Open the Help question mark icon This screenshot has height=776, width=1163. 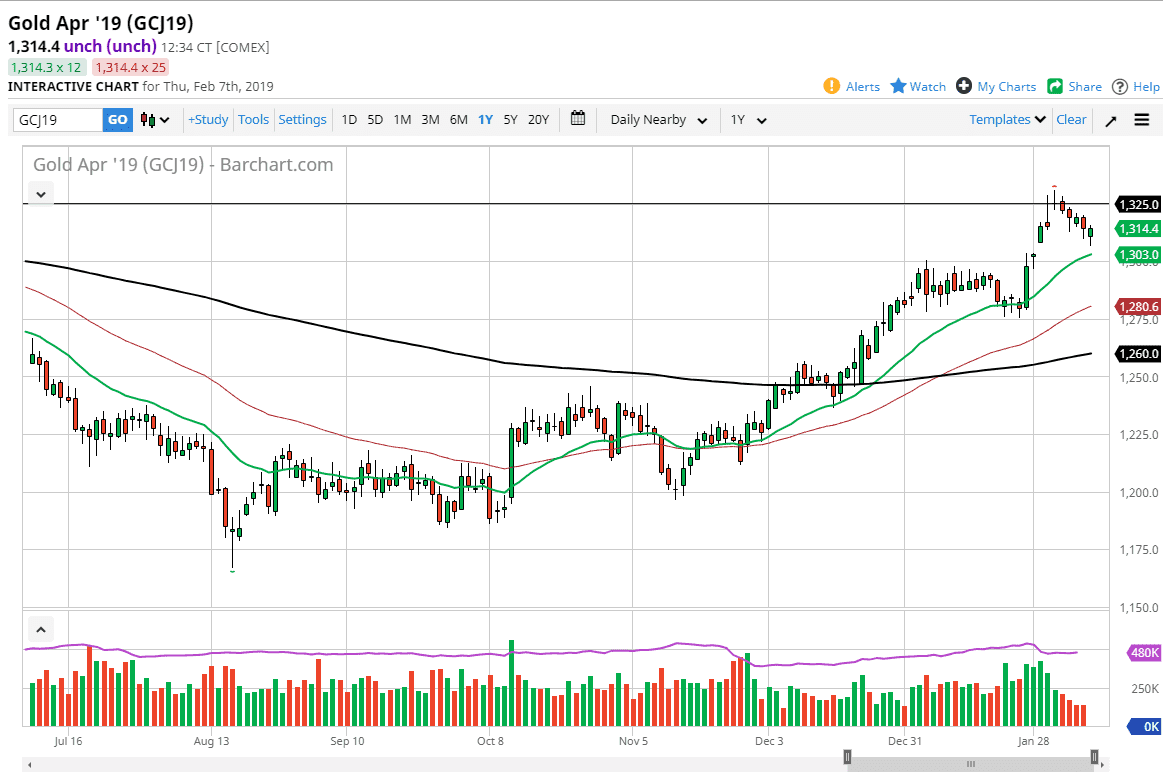click(1120, 86)
